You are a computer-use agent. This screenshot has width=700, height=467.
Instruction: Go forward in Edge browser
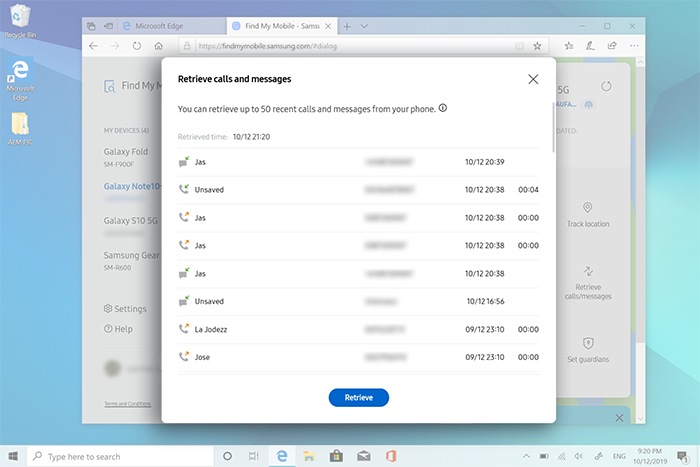[115, 46]
